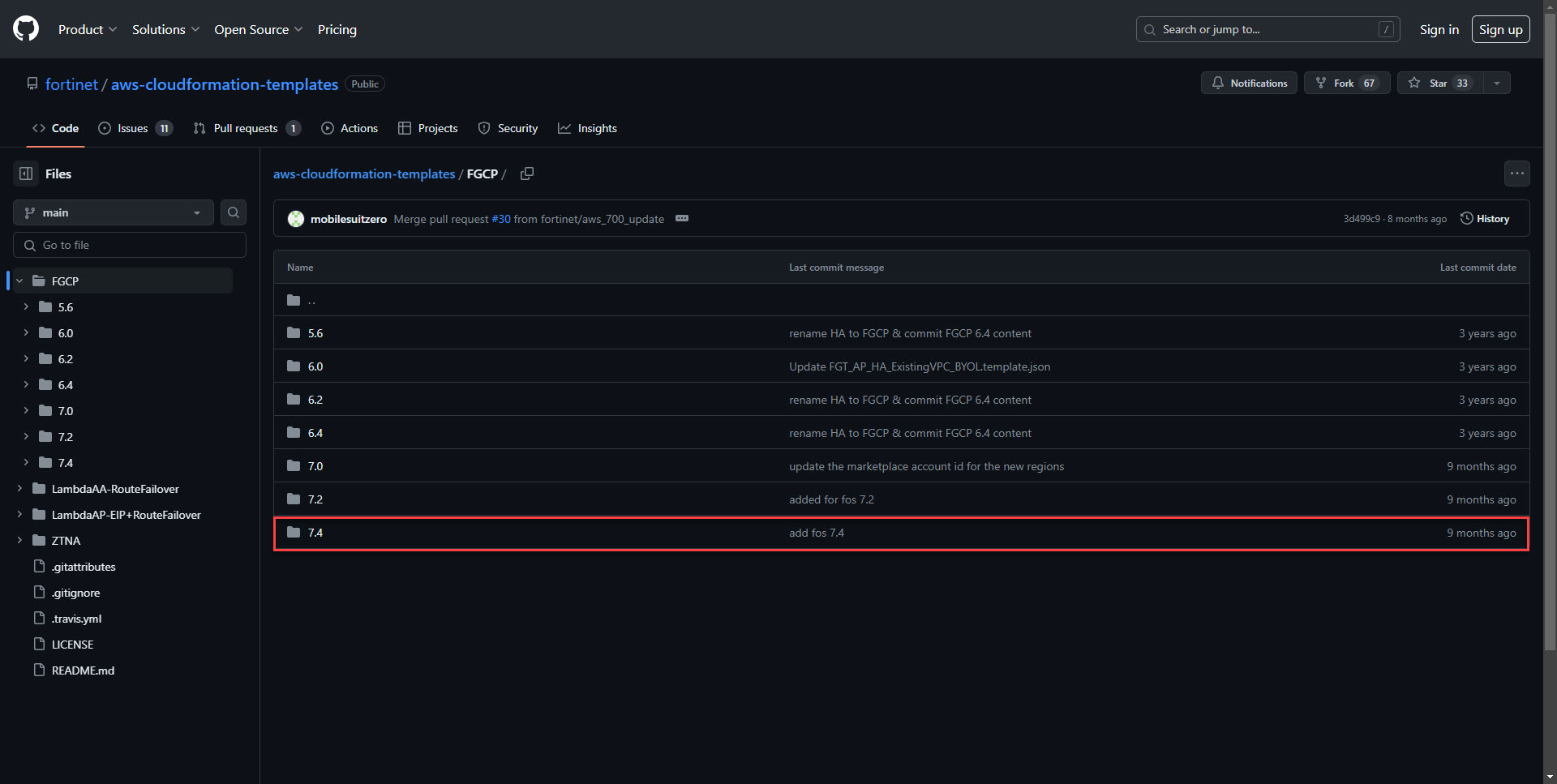The image size is (1557, 784).
Task: Open the Solutions menu
Action: 165,29
